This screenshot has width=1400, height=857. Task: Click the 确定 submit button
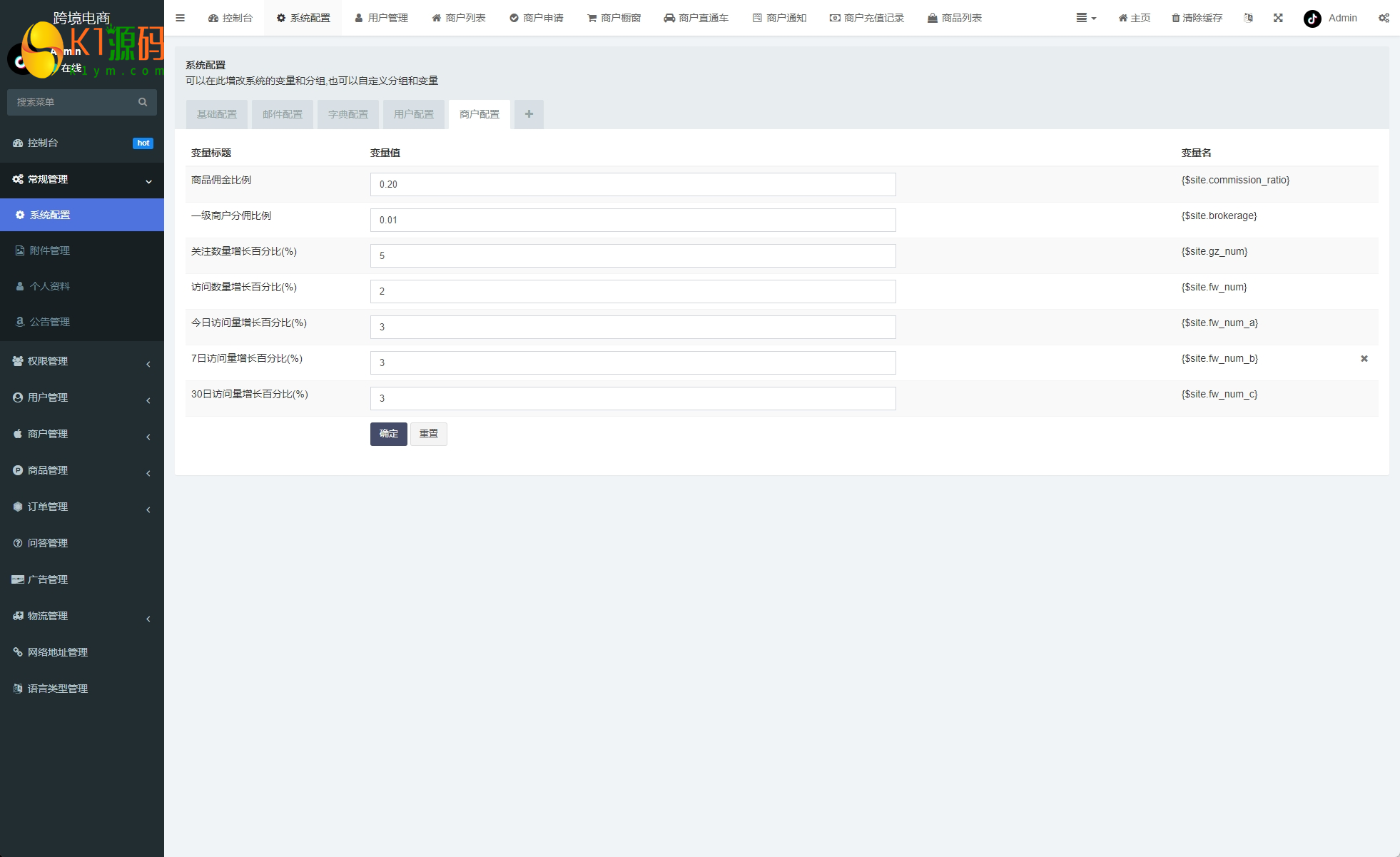click(x=388, y=434)
